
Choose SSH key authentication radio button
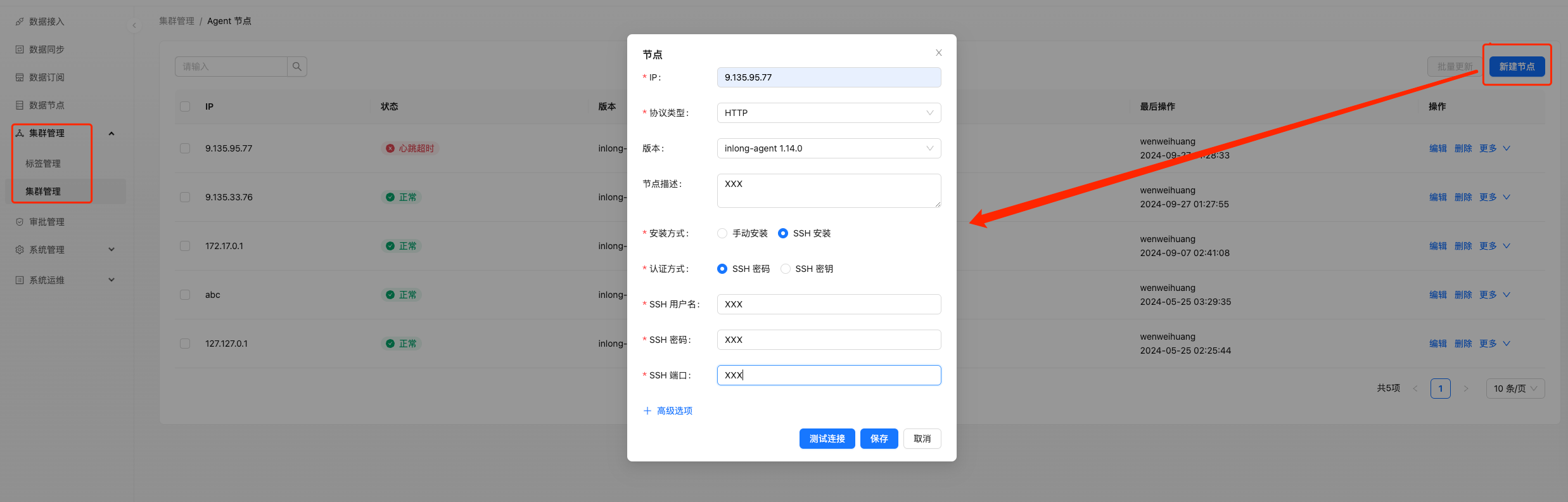click(786, 269)
